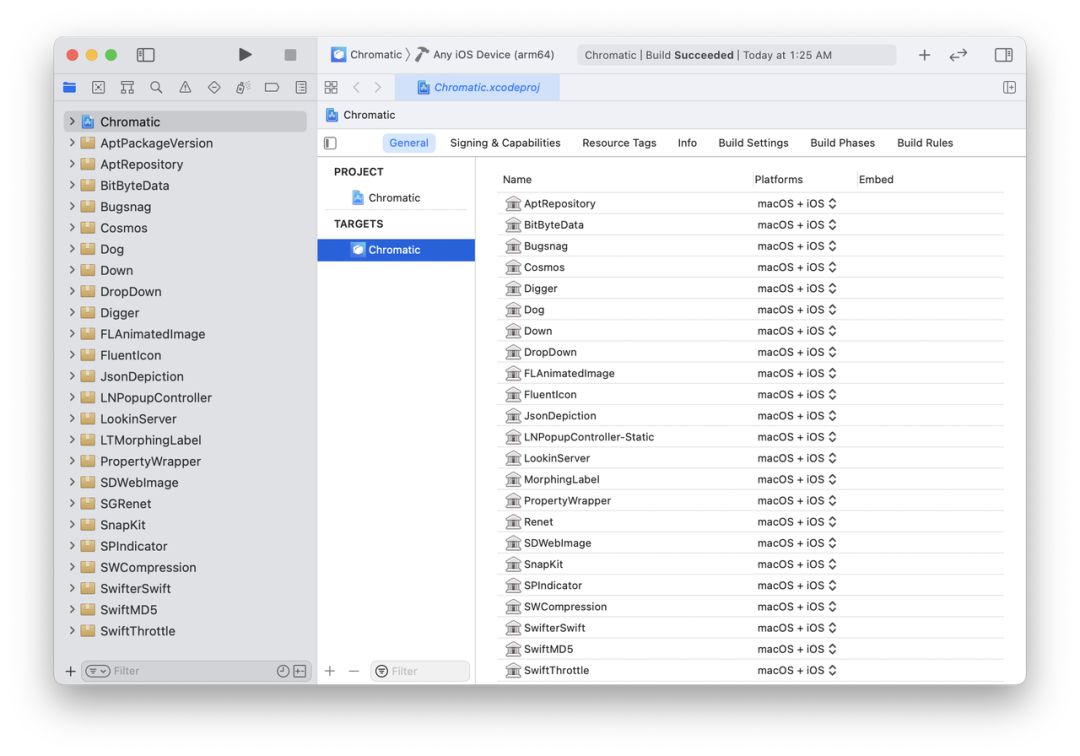Open the Library with the plus button

(924, 54)
